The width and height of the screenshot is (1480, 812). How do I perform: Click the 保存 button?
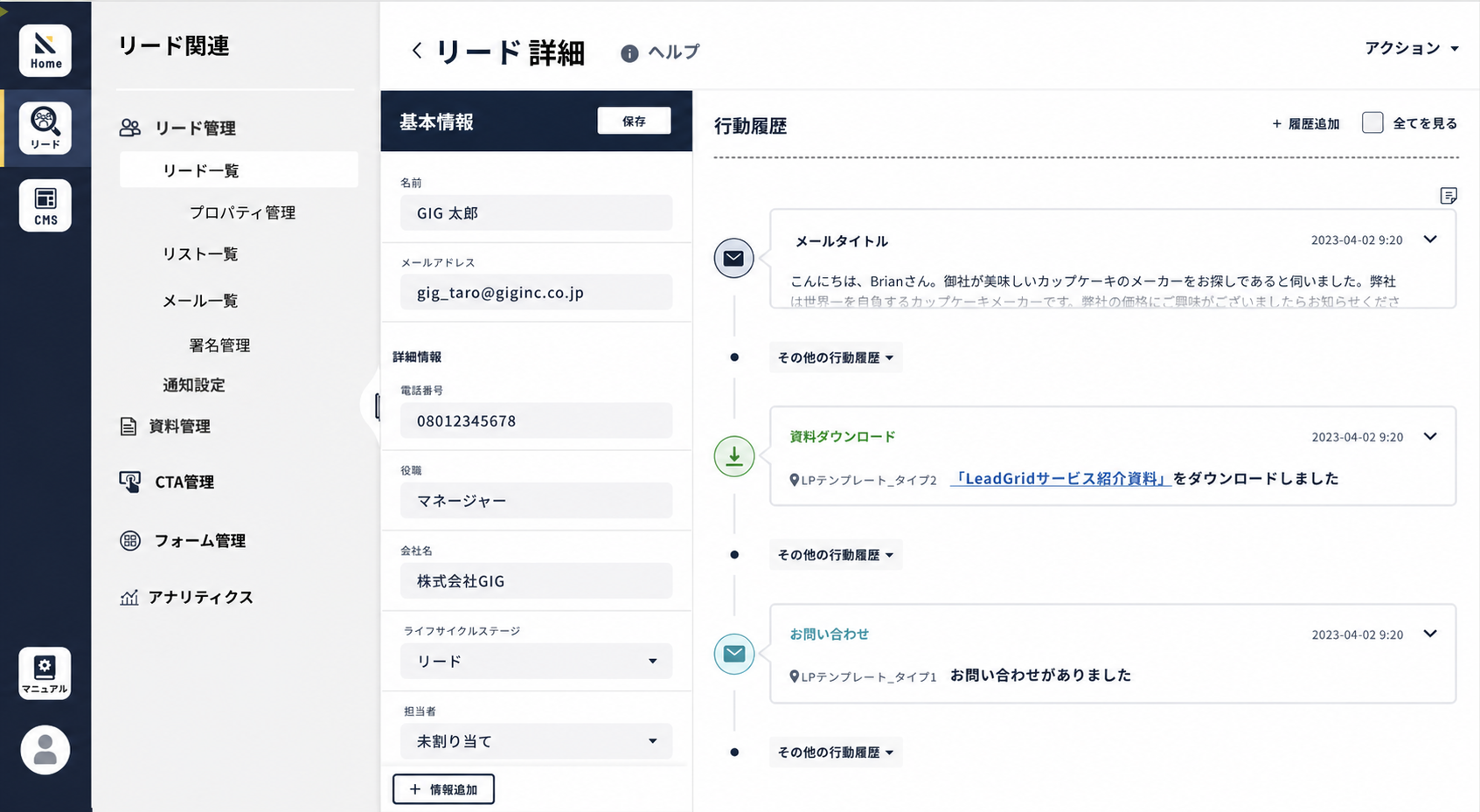pyautogui.click(x=635, y=121)
